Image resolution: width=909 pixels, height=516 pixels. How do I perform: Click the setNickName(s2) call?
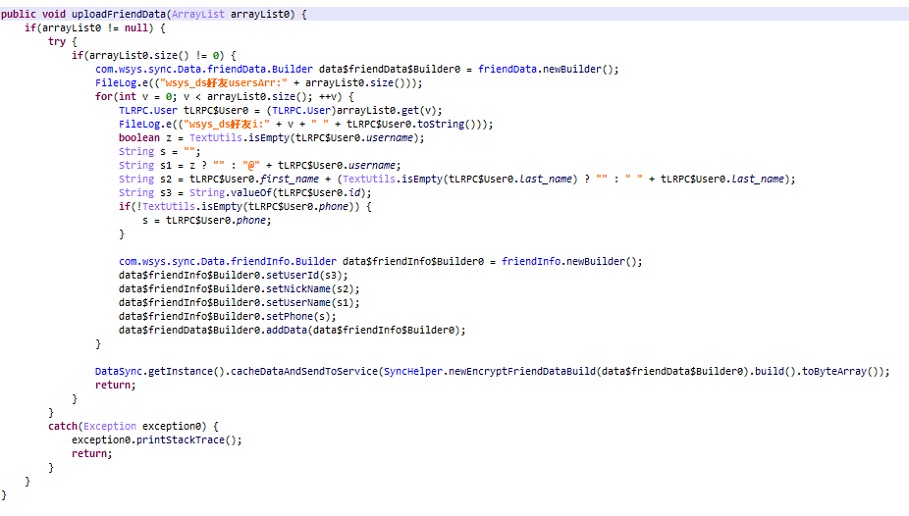point(310,289)
